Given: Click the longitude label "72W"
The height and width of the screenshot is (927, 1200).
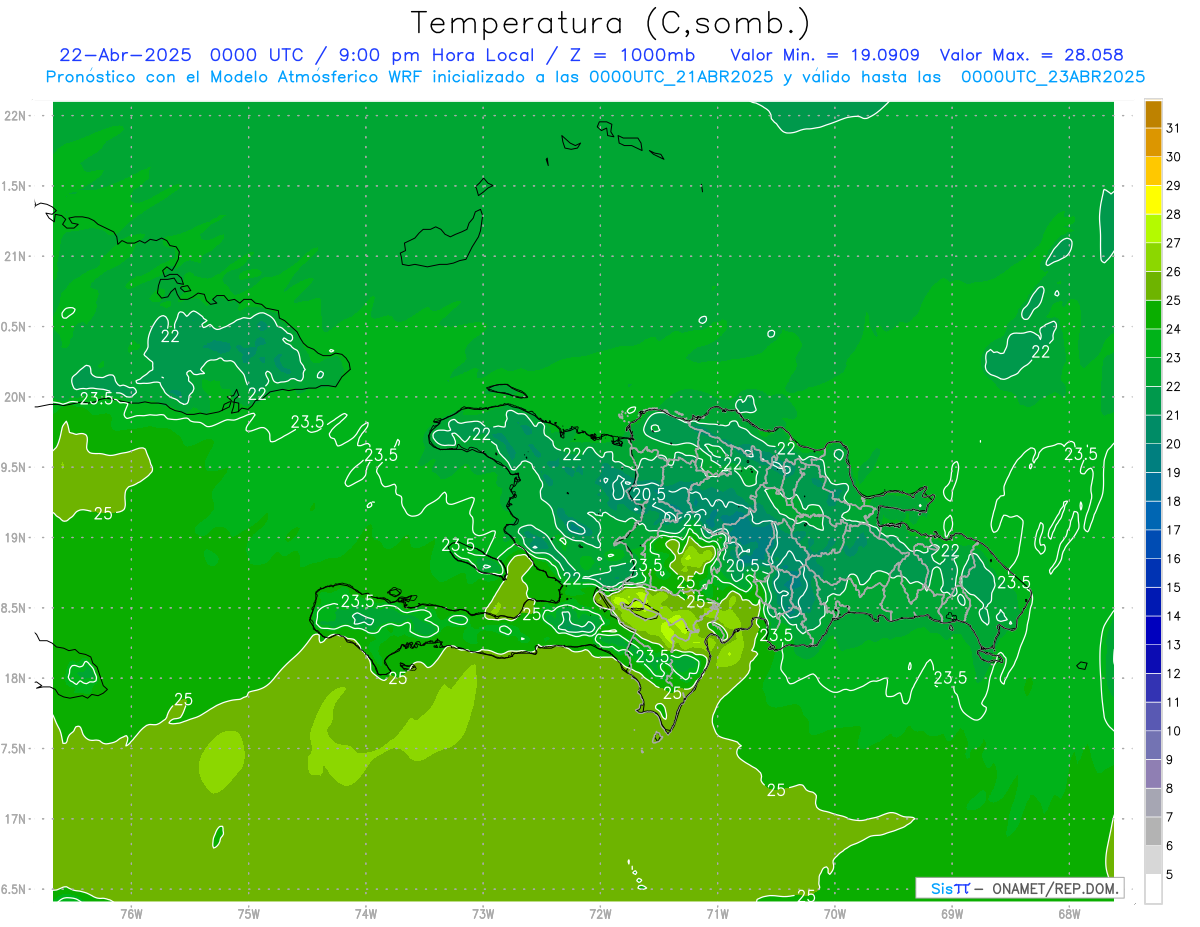Looking at the screenshot, I should tap(600, 914).
